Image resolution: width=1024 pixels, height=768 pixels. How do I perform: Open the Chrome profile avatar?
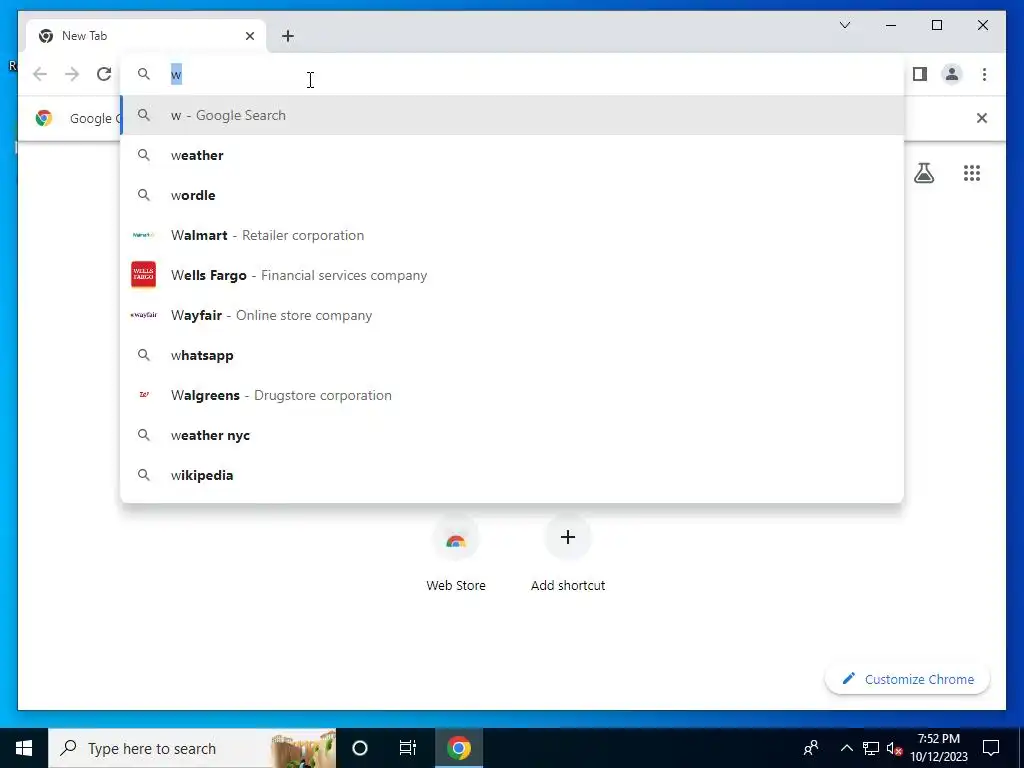(x=952, y=74)
